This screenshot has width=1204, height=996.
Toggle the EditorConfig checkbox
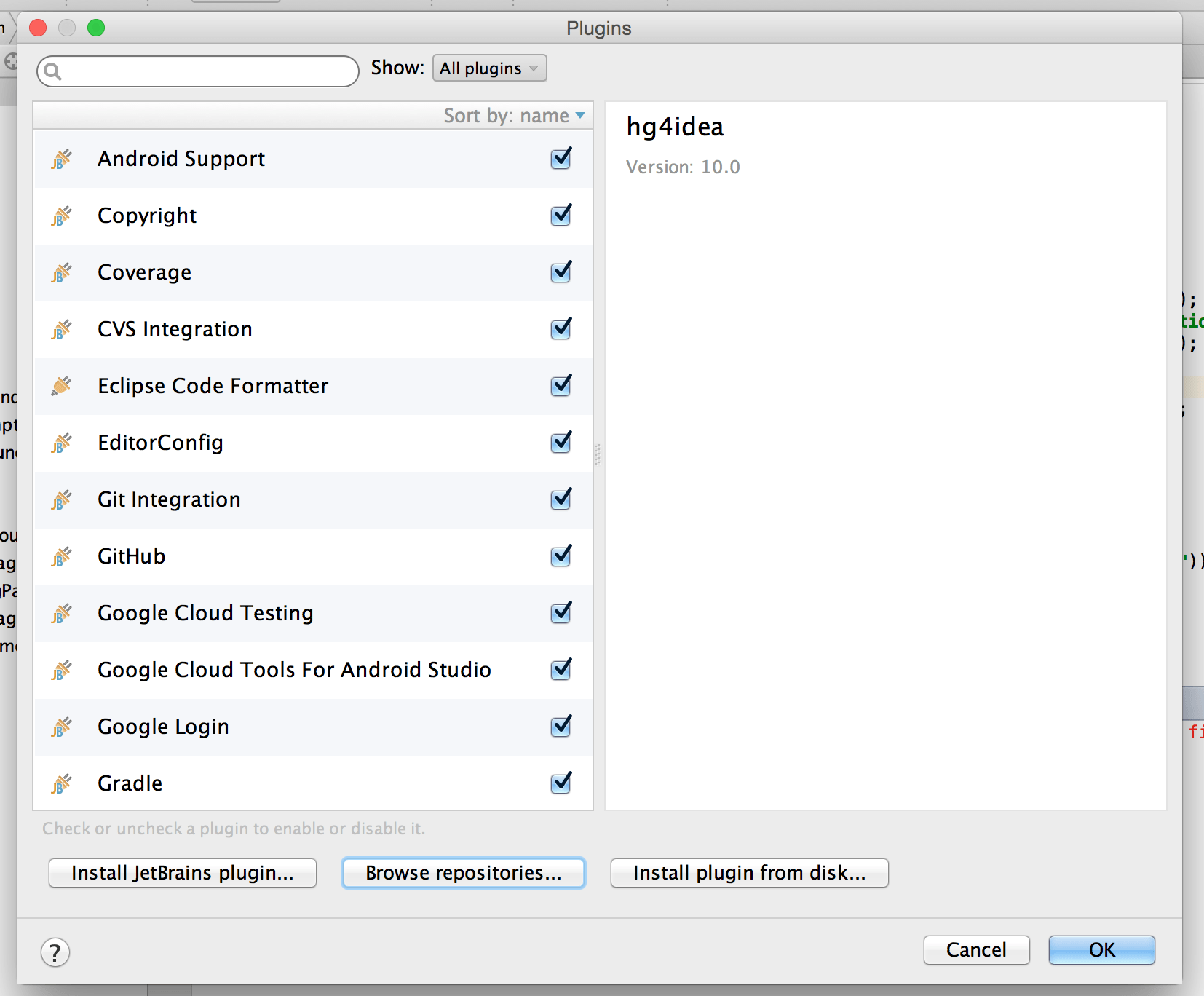[x=561, y=442]
